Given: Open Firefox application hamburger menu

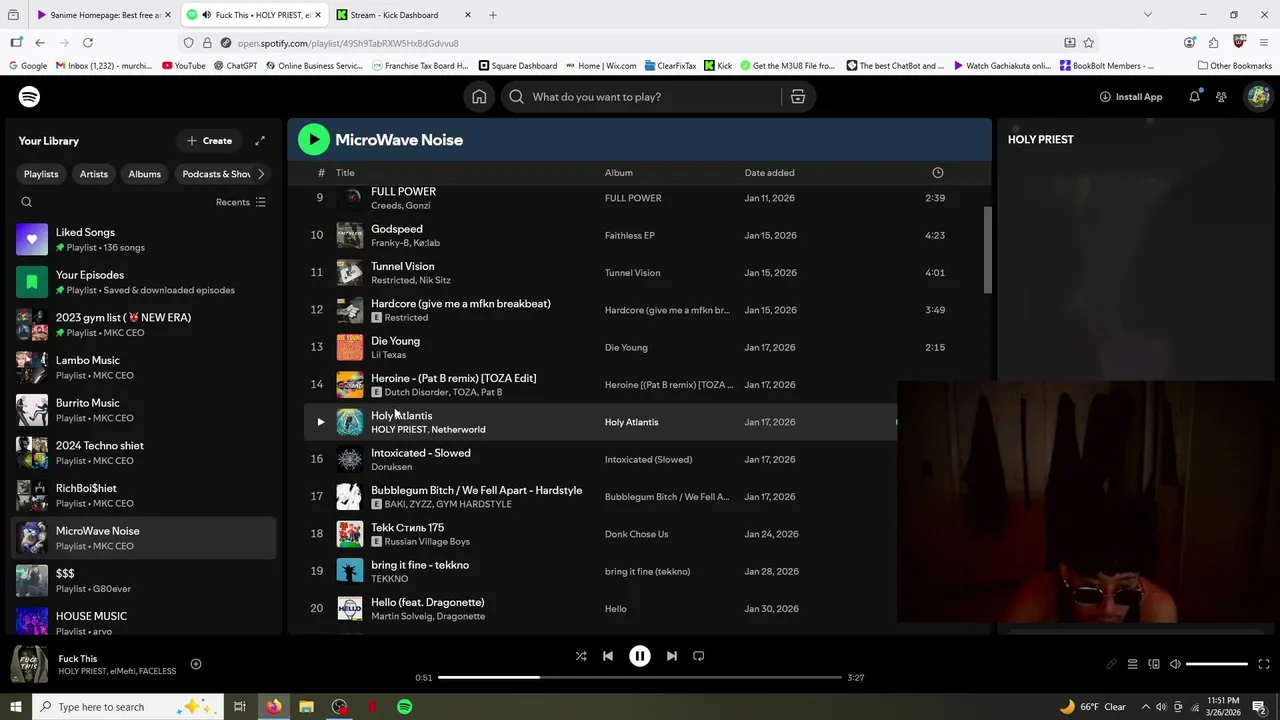Looking at the screenshot, I should (x=1264, y=43).
